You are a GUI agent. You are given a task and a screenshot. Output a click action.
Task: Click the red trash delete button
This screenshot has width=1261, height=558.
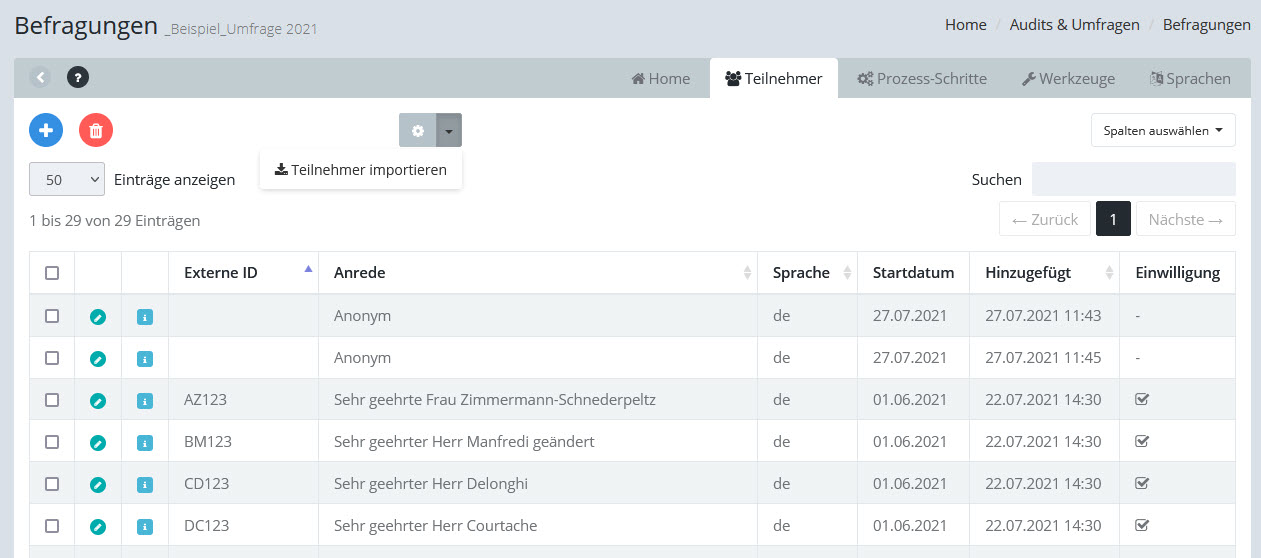point(96,130)
